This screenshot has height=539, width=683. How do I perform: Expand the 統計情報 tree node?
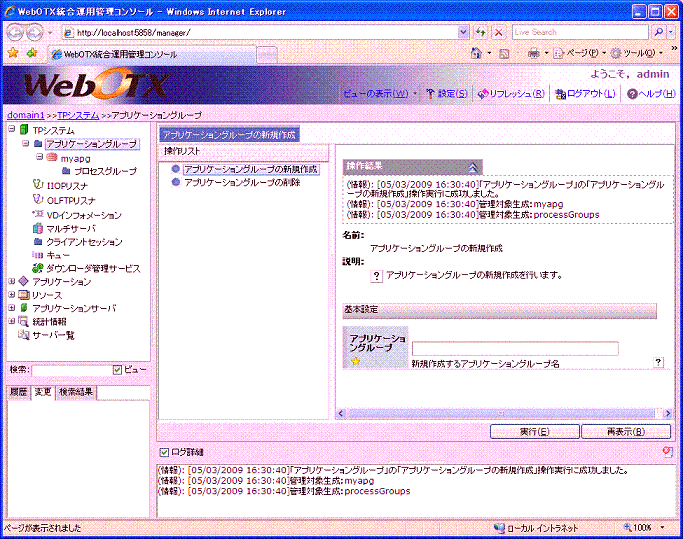[x=12, y=322]
